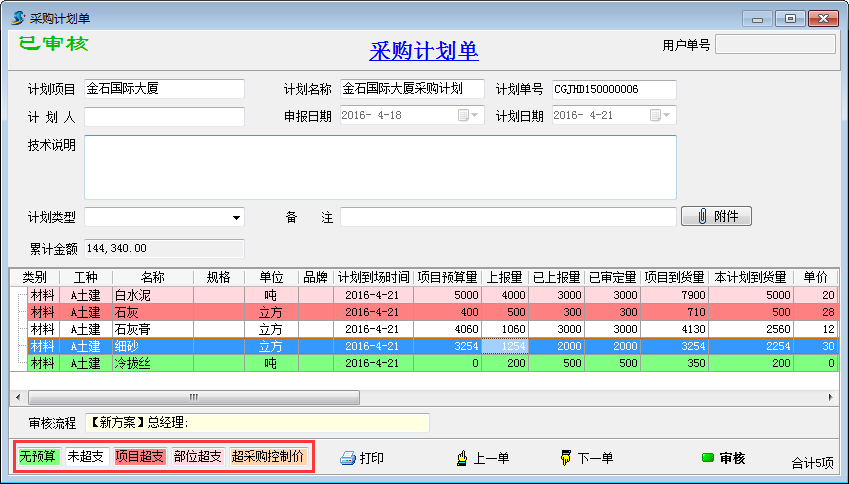Expand the 申报日期 date picker
849x484 pixels.
(476, 116)
